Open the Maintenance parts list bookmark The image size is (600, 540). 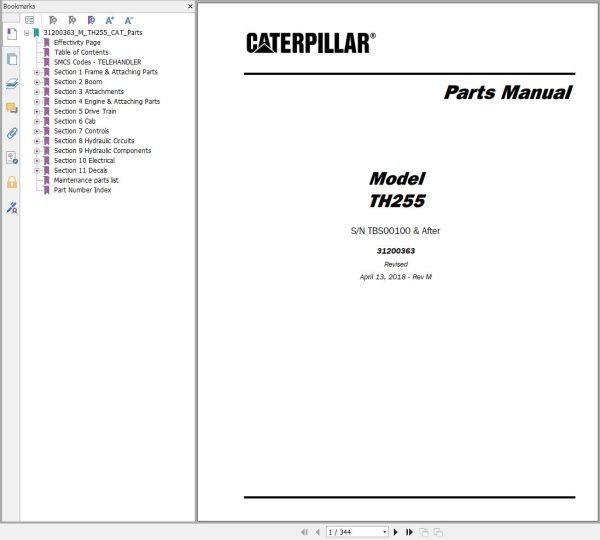click(86, 180)
